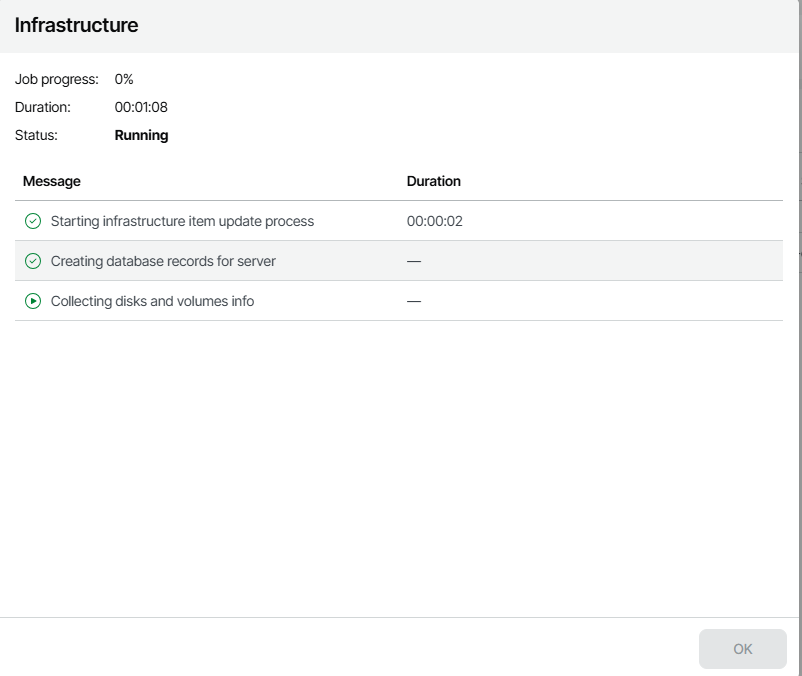802x676 pixels.
Task: Click the 00:00:02 duration cell
Action: click(x=435, y=221)
